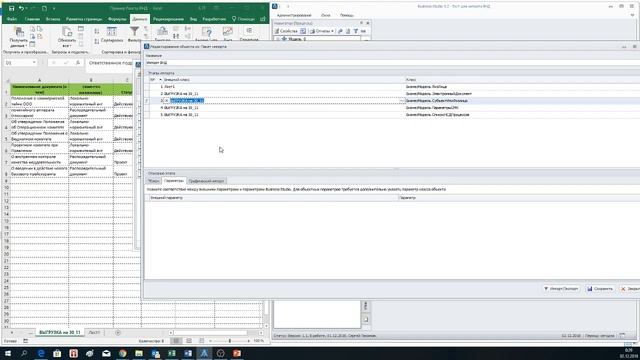Open Chrome from the taskbar
The height and width of the screenshot is (360, 640).
pos(122,353)
